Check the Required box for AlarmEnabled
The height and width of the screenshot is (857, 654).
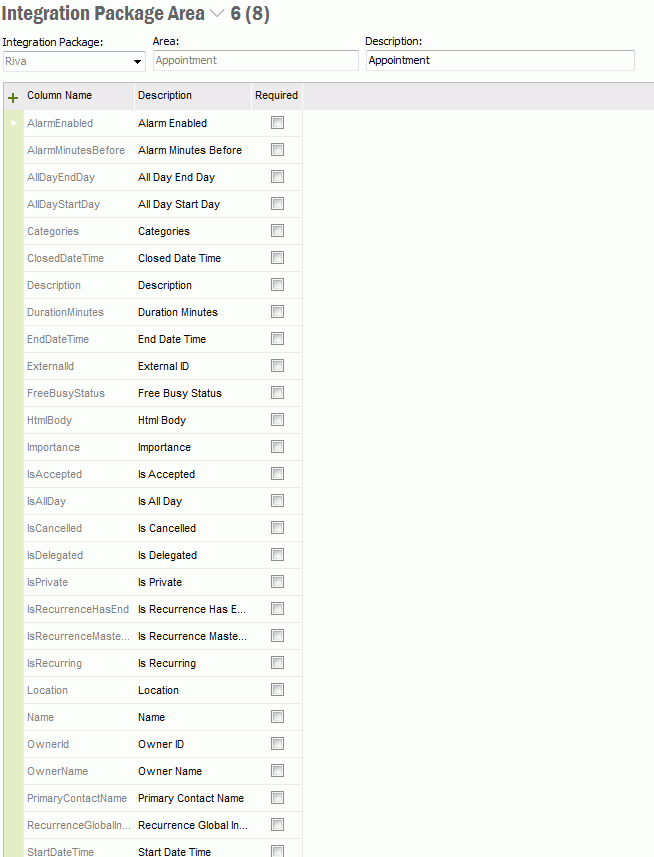(277, 123)
